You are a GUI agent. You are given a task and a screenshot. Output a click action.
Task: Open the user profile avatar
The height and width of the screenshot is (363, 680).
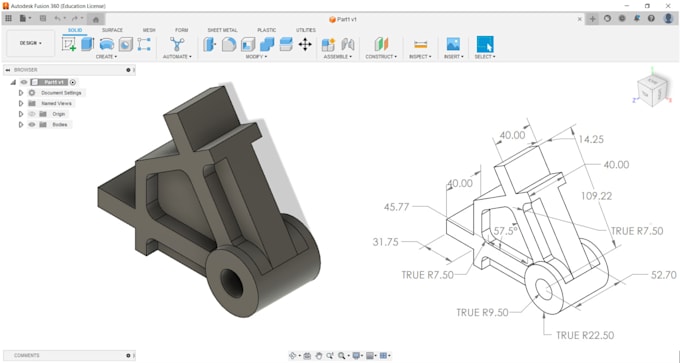pyautogui.click(x=668, y=19)
